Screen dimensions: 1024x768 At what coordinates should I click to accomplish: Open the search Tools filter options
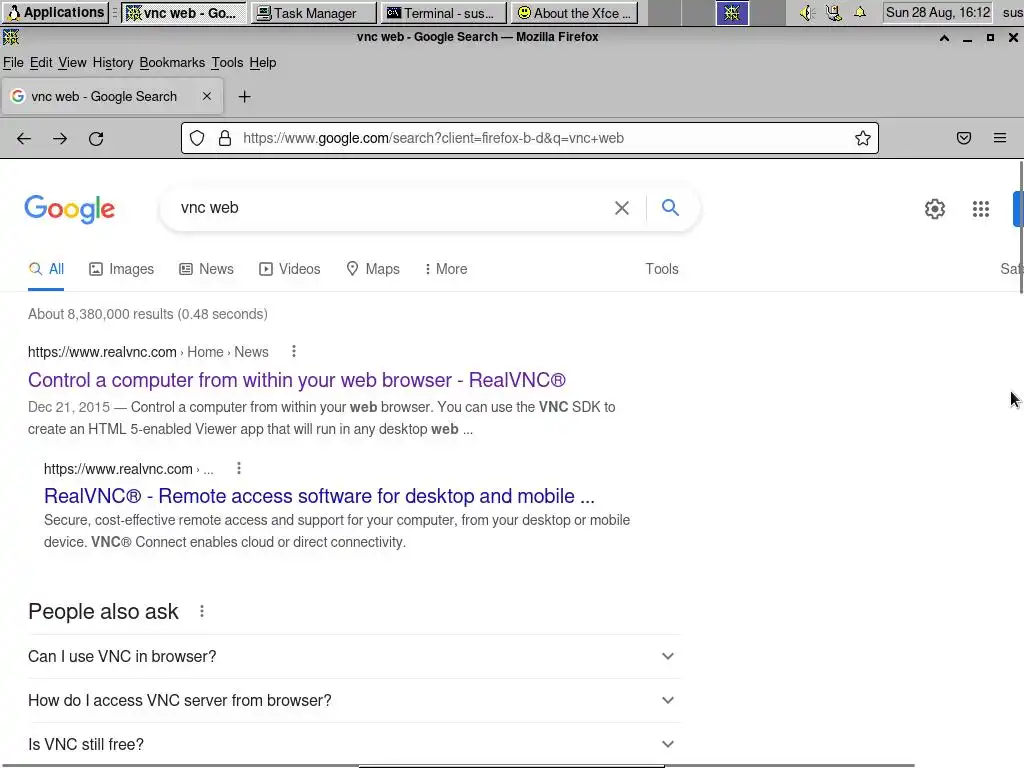(662, 269)
